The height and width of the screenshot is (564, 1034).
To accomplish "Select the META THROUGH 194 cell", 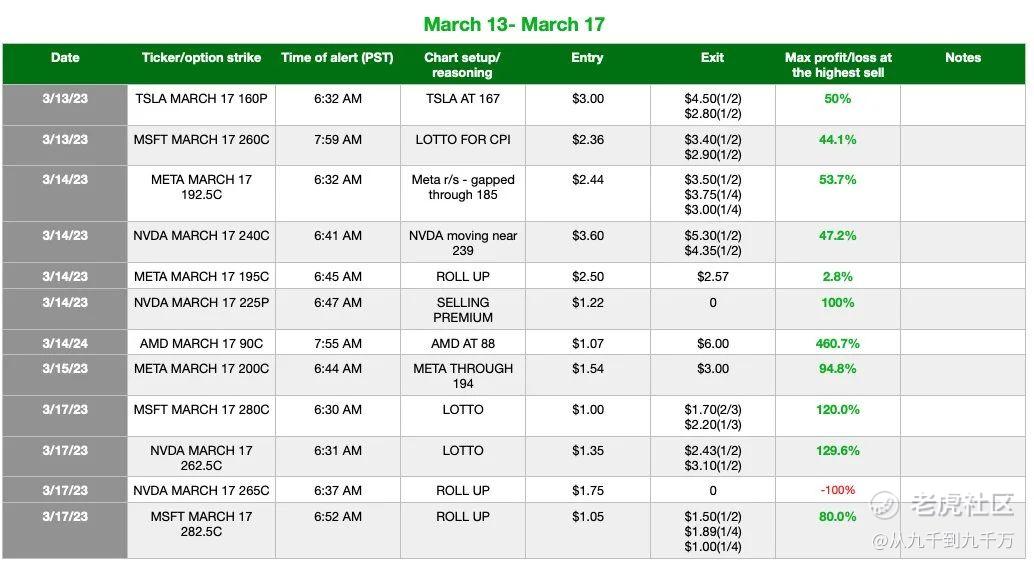I will point(463,376).
